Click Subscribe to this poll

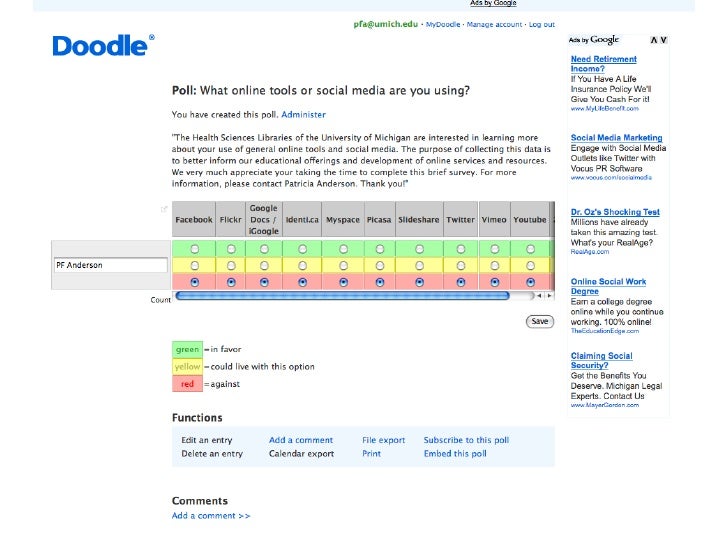click(466, 440)
